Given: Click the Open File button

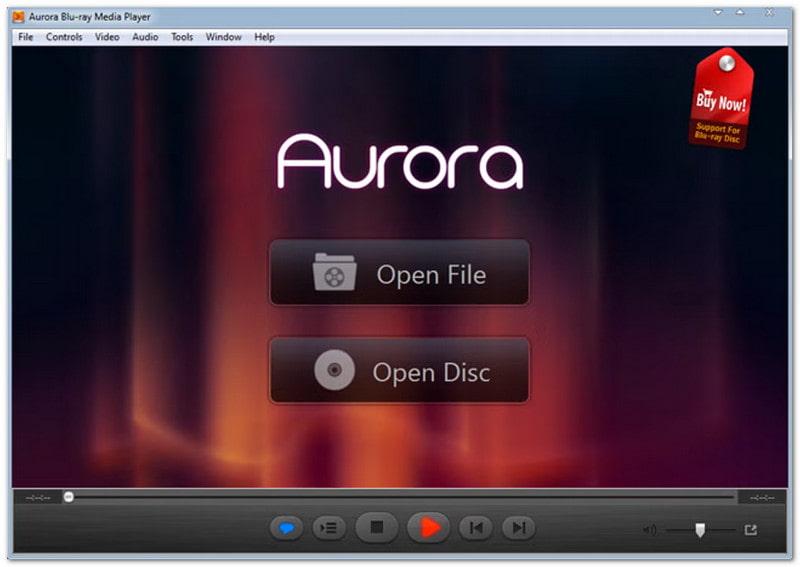Looking at the screenshot, I should pyautogui.click(x=399, y=273).
